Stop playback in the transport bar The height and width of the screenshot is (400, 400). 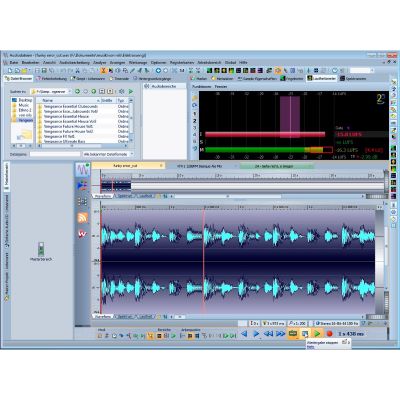[x=305, y=333]
